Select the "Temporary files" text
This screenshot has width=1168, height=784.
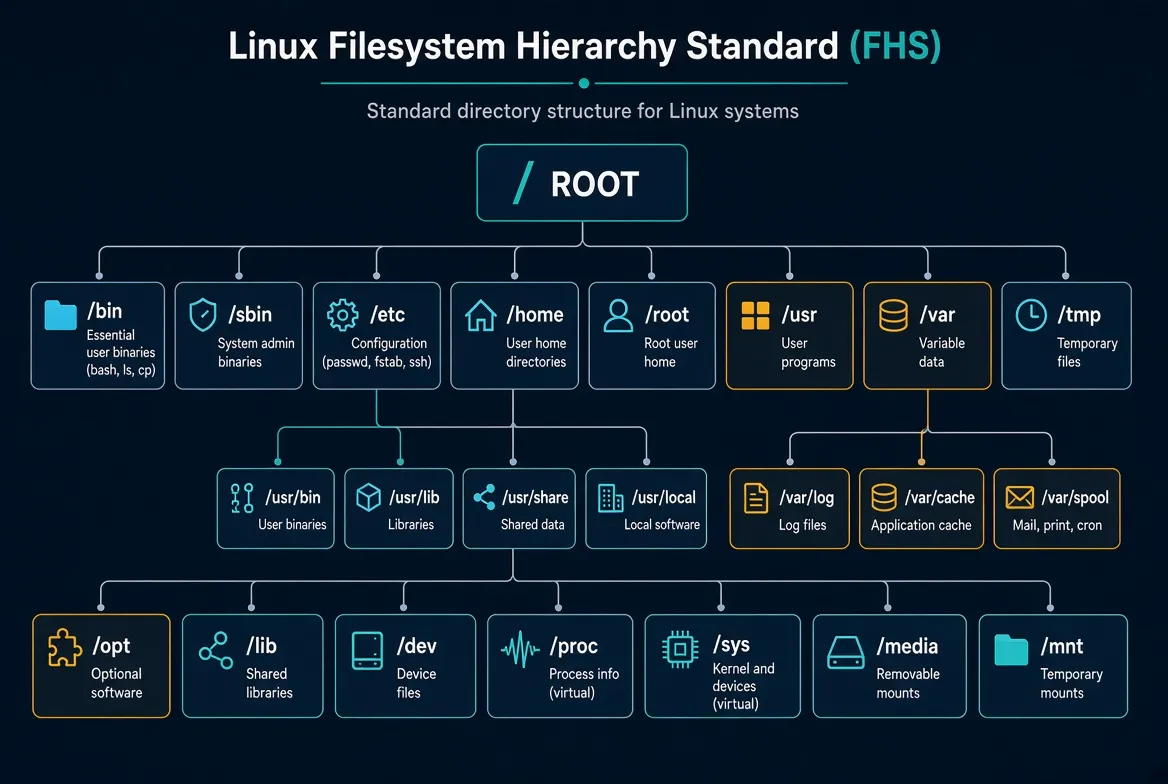coord(1088,353)
